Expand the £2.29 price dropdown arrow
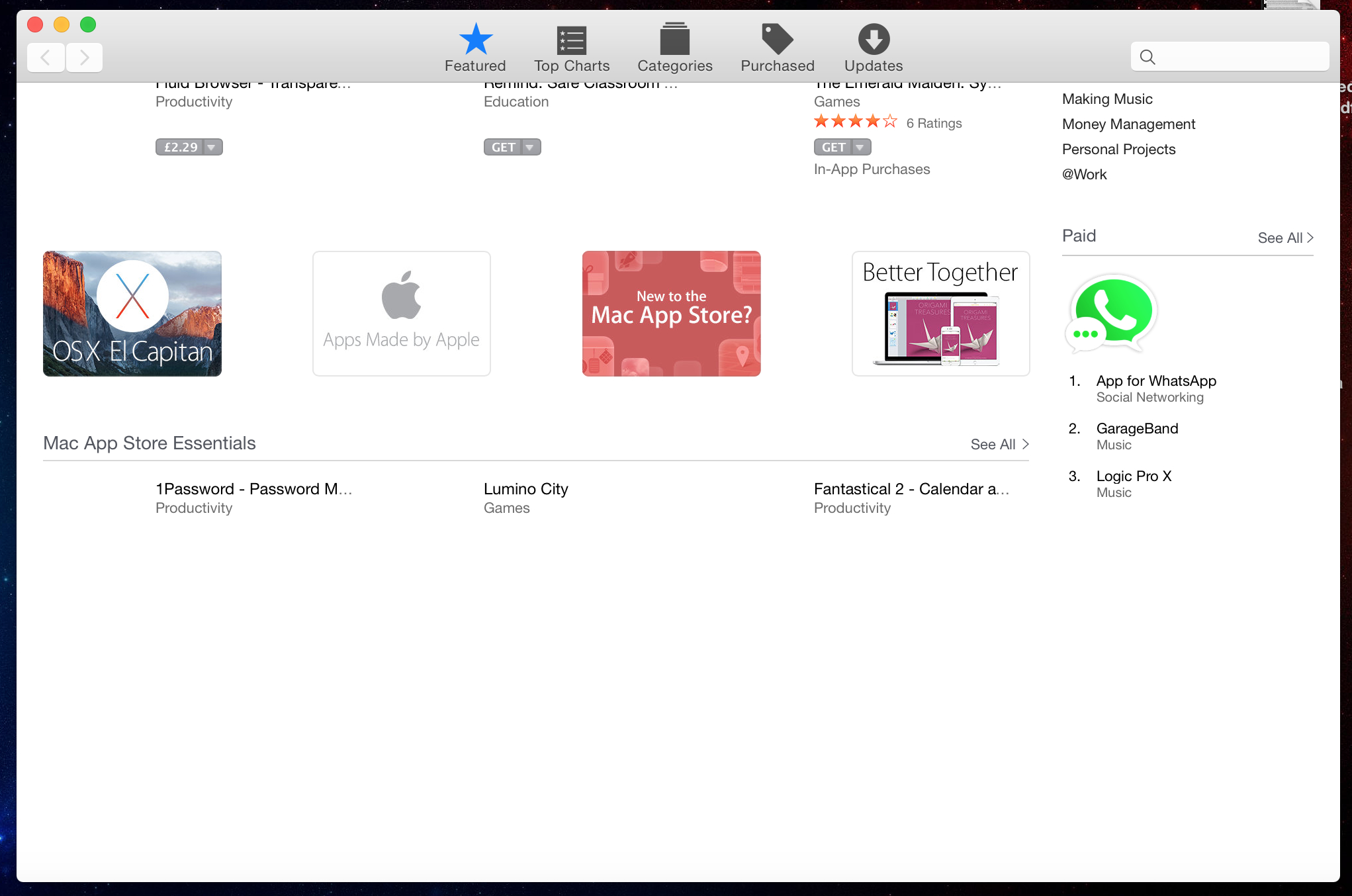1352x896 pixels. (x=212, y=147)
